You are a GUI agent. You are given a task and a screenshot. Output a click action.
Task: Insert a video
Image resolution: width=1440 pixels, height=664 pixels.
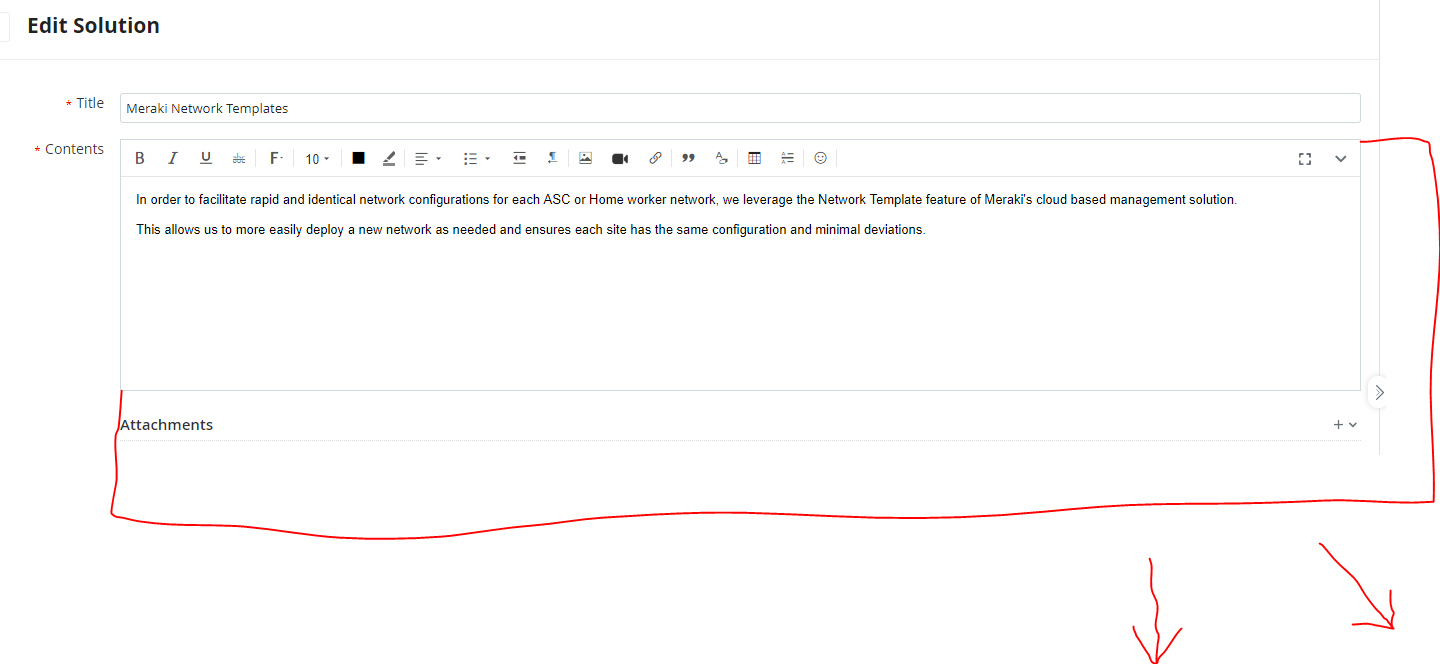coord(620,158)
